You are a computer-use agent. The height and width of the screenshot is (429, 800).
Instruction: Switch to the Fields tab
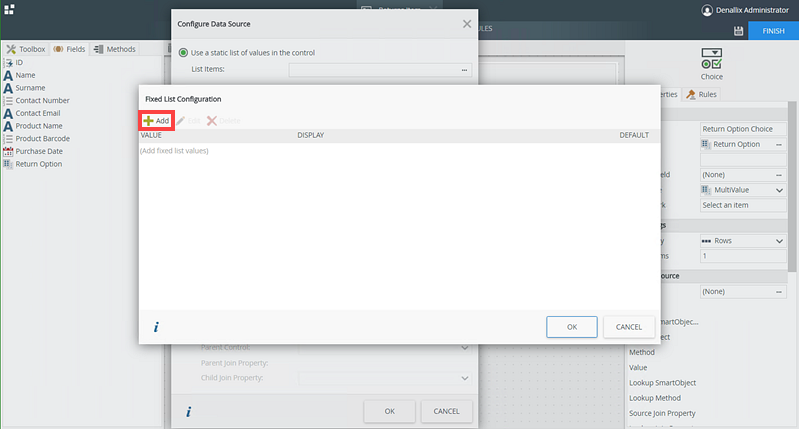point(69,49)
